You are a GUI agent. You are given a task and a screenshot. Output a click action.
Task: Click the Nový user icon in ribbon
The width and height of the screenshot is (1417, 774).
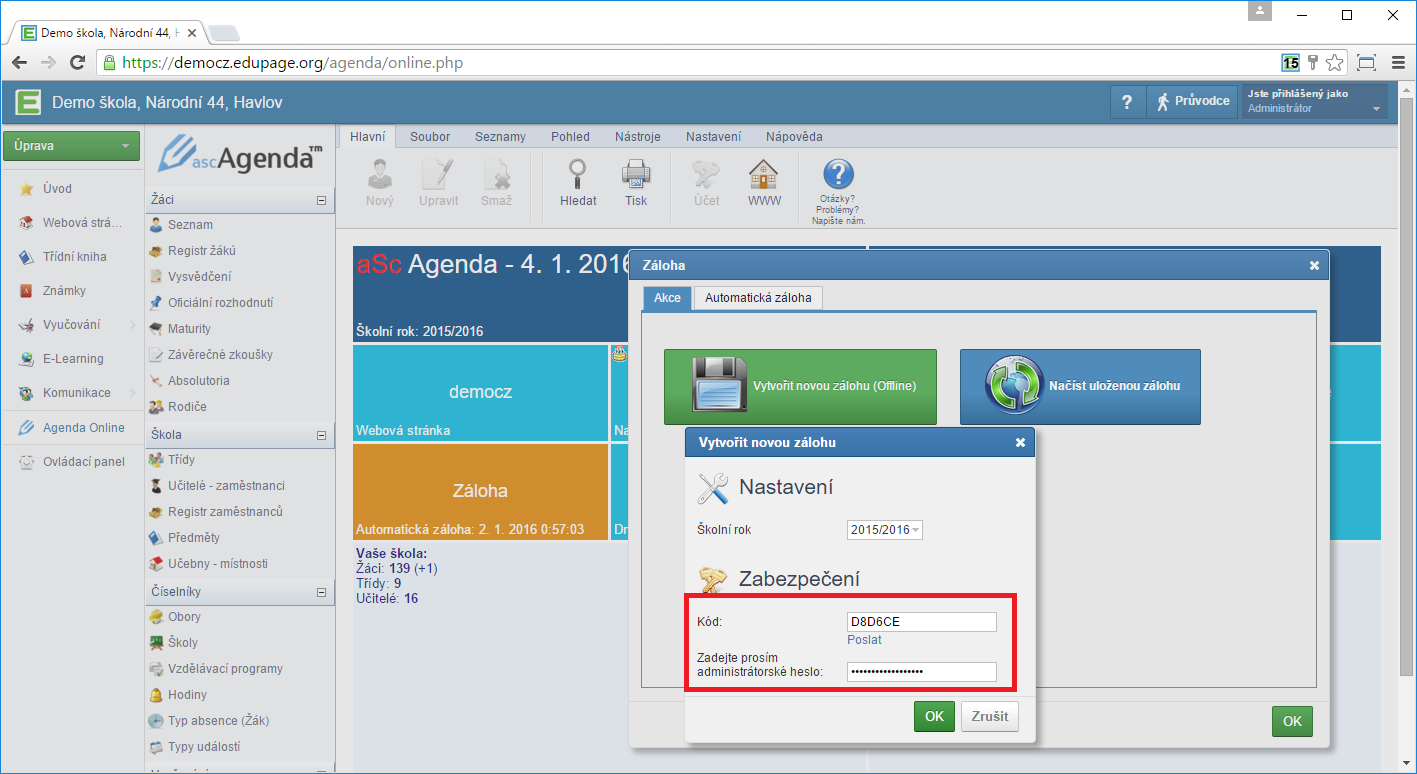click(x=380, y=174)
